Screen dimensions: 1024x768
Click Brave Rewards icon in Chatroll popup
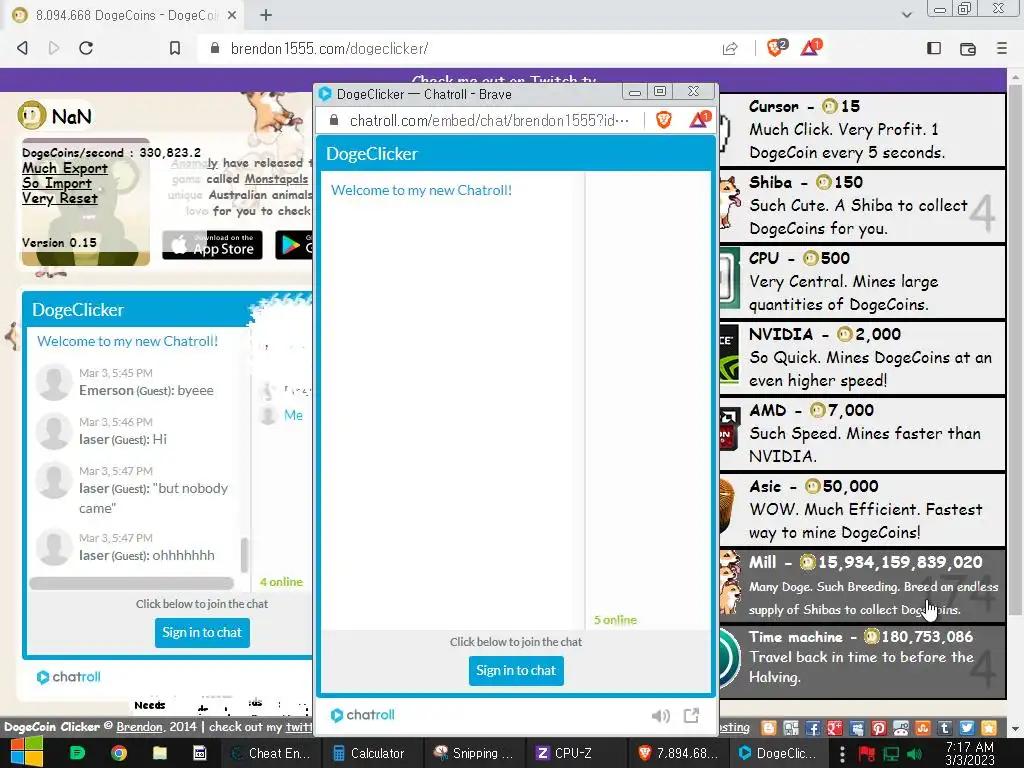click(x=699, y=120)
